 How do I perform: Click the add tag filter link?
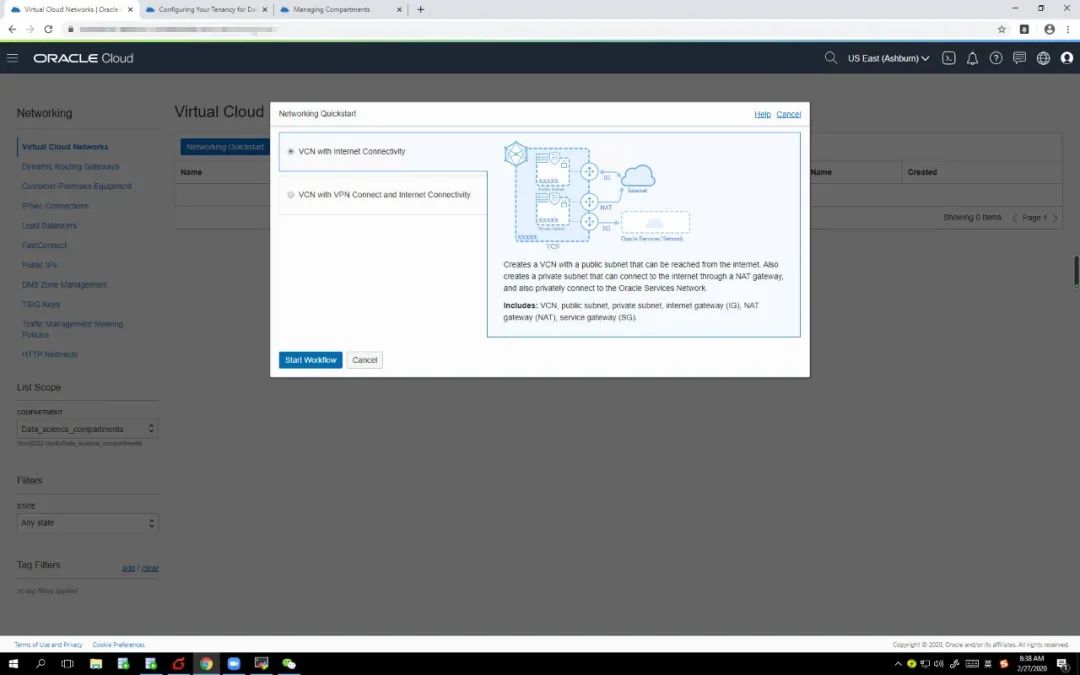[x=128, y=568]
